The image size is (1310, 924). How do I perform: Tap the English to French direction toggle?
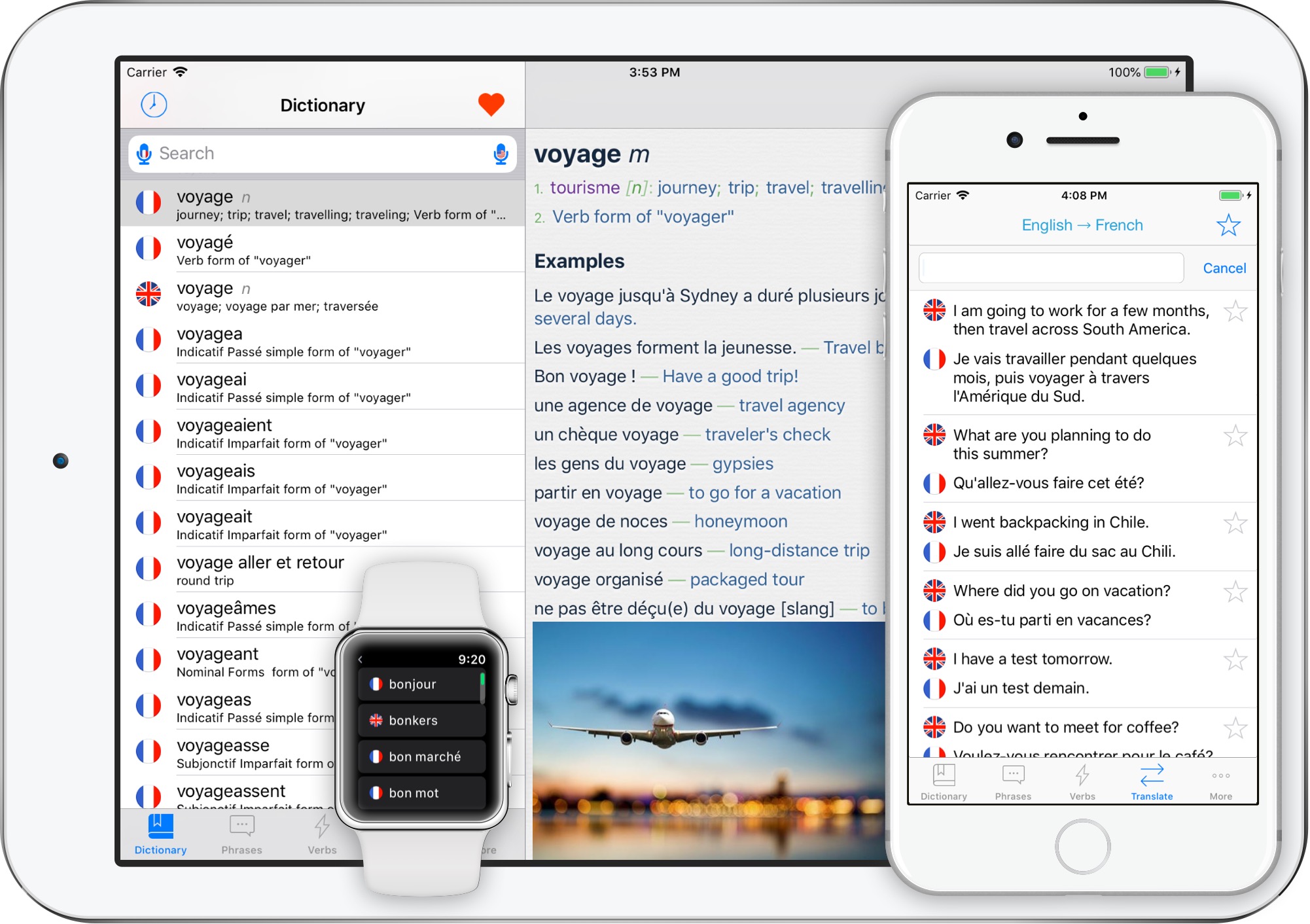click(1082, 225)
